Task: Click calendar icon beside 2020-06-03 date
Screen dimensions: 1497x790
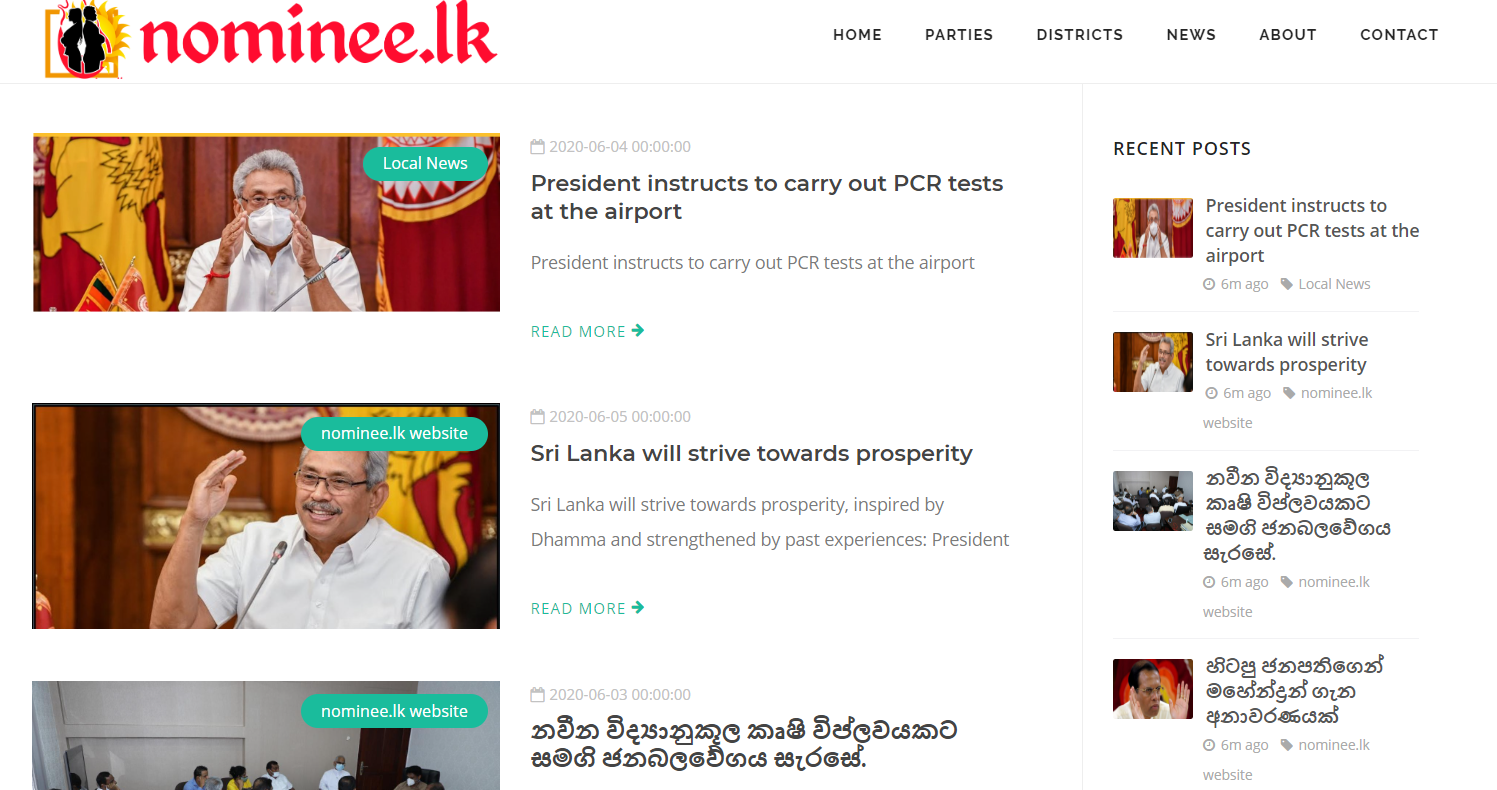Action: [x=538, y=695]
